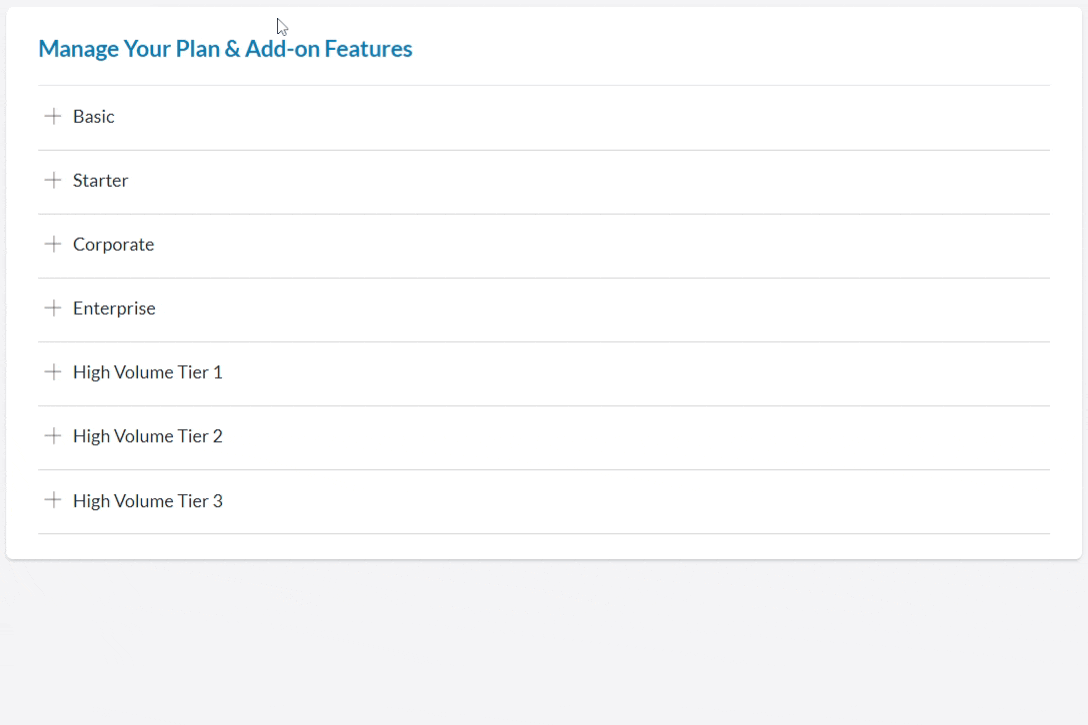Click the plus icon beside Enterprise
1088x725 pixels.
(53, 308)
